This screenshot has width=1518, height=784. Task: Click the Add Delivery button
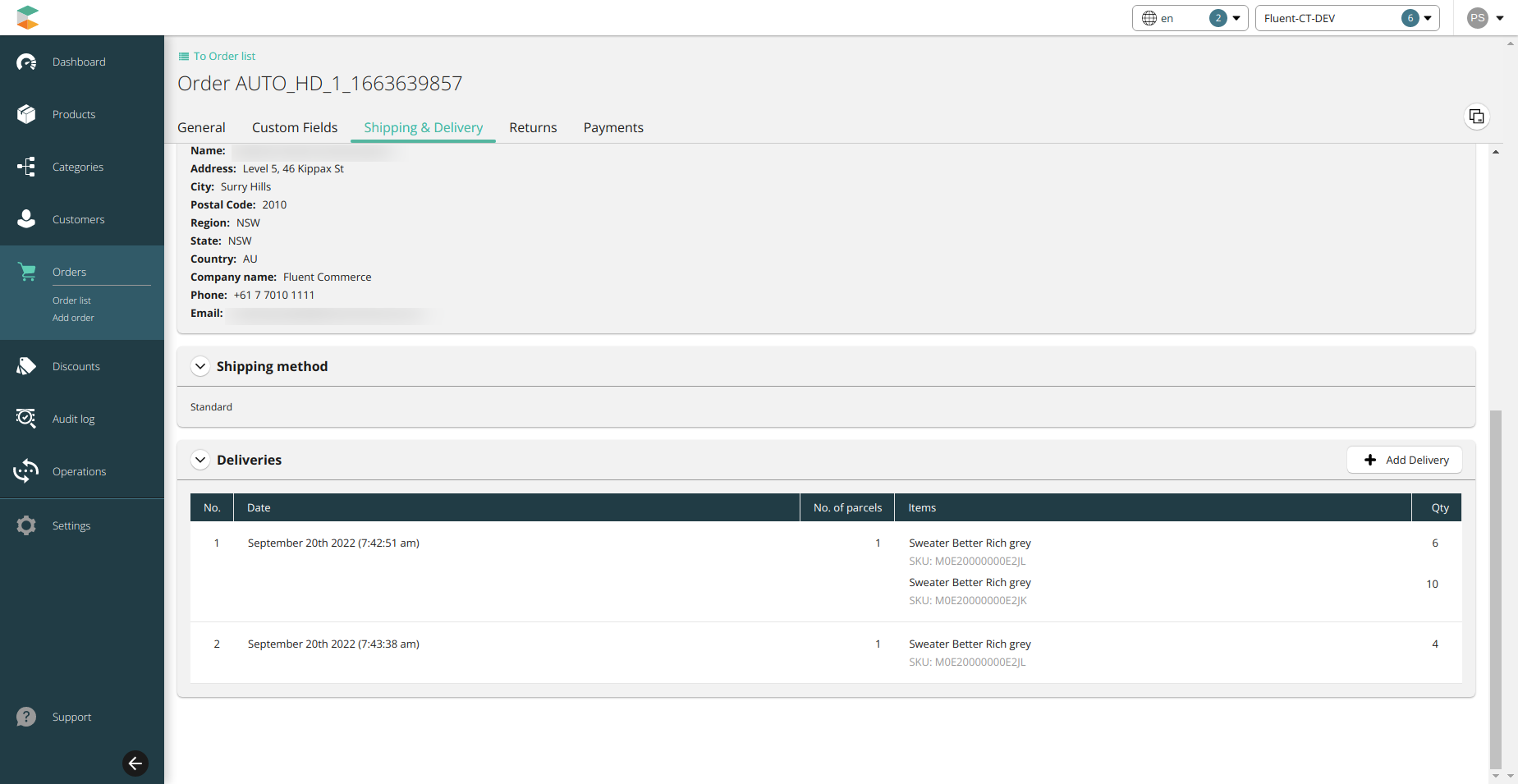tap(1405, 460)
